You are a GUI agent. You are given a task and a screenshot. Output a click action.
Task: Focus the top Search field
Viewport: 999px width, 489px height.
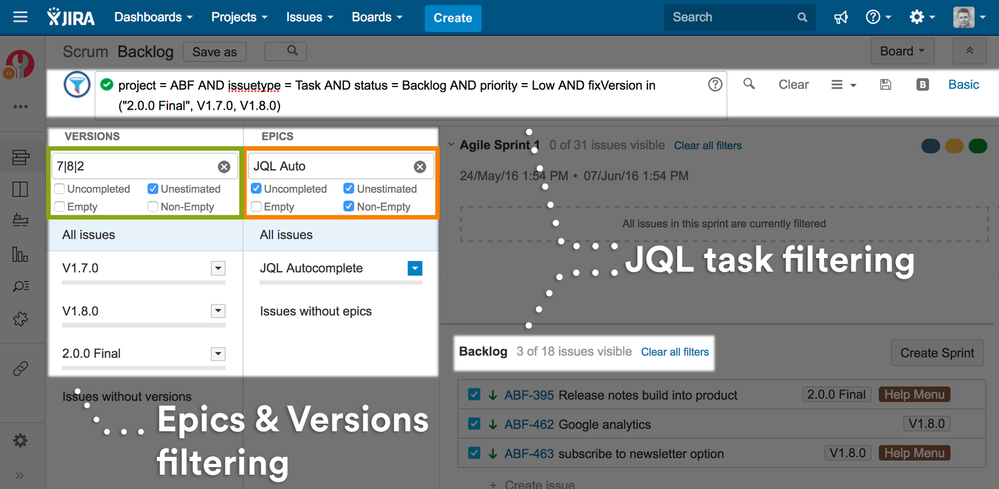click(x=740, y=18)
